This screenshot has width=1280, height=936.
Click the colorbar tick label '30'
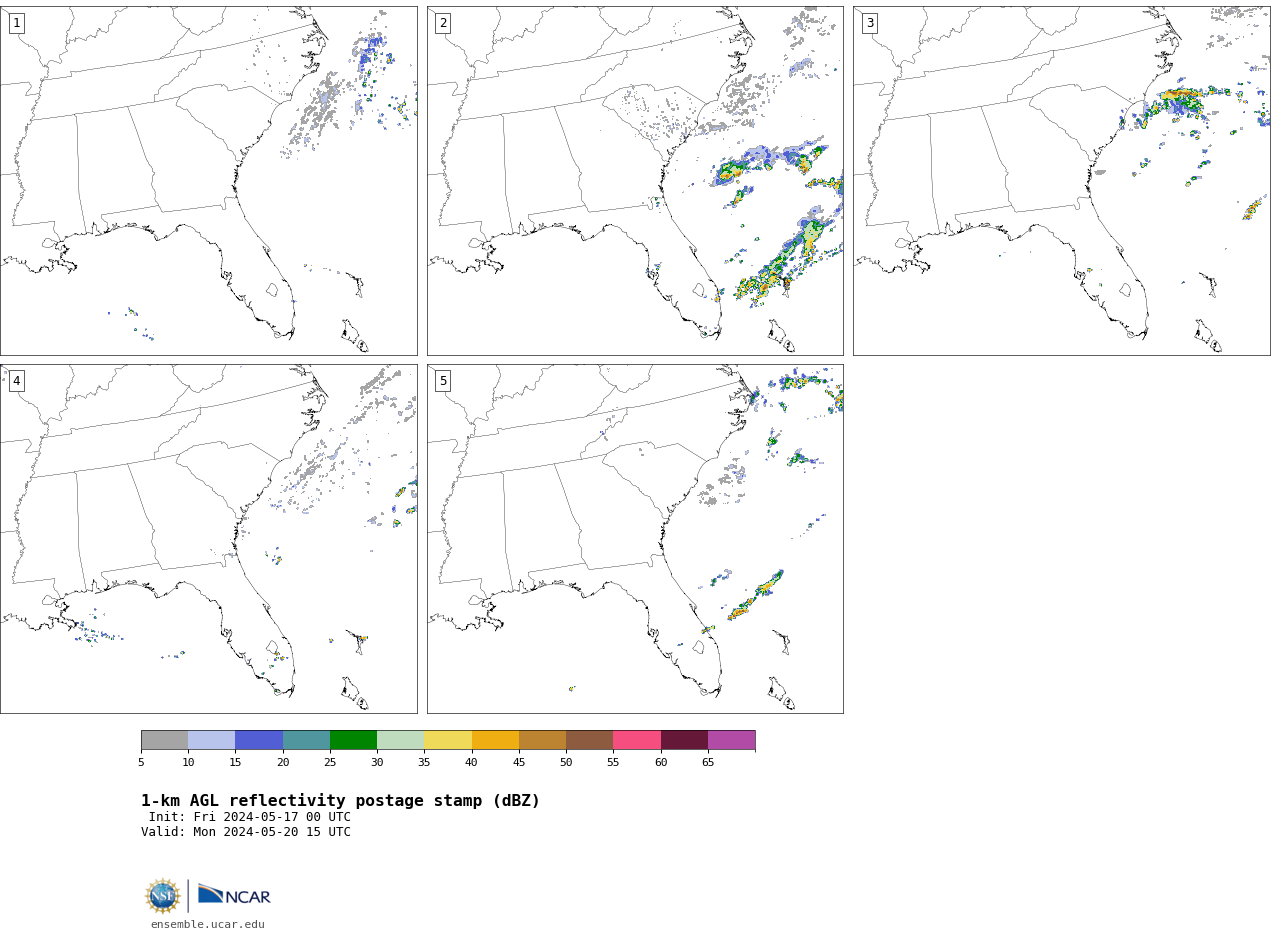(x=377, y=763)
